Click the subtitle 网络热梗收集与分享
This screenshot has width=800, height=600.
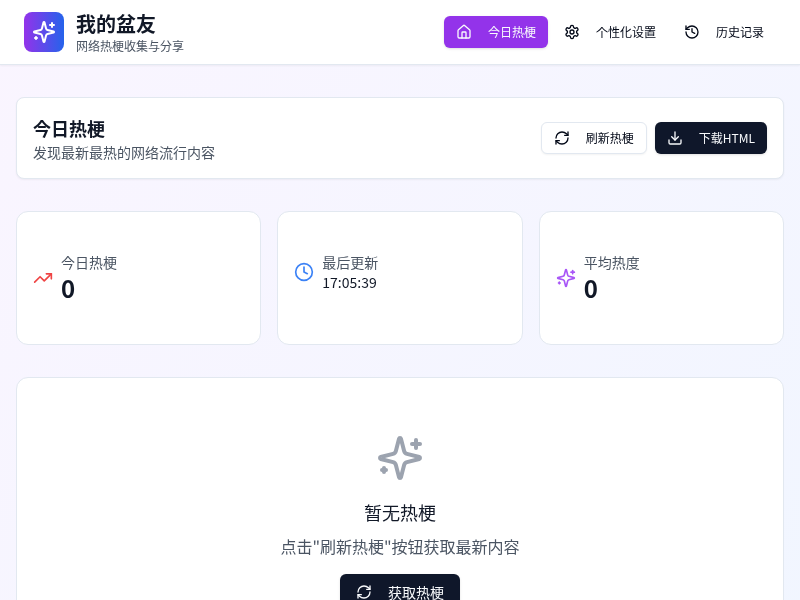pyautogui.click(x=130, y=46)
